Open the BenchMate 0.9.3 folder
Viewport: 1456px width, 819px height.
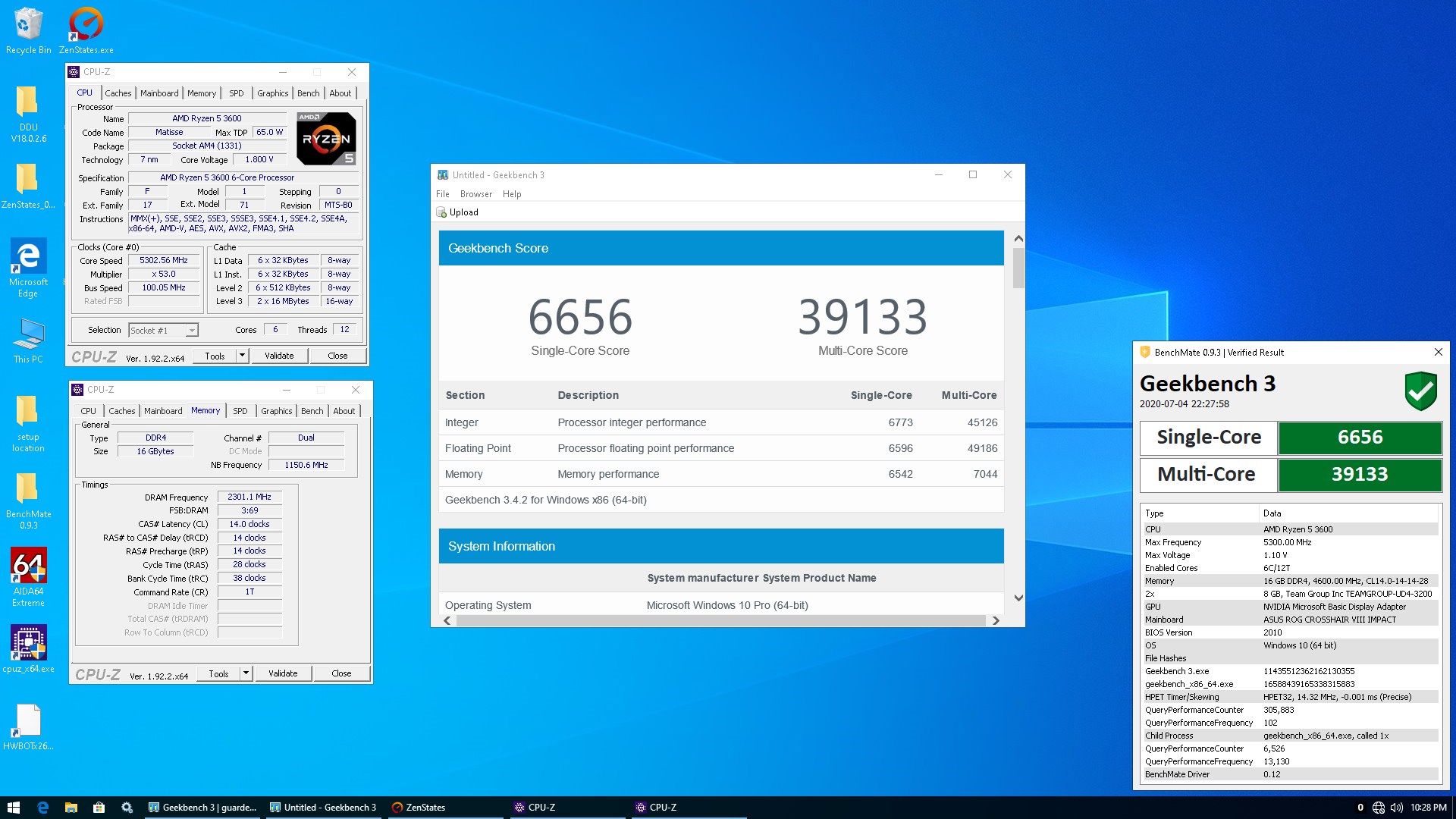click(x=28, y=500)
